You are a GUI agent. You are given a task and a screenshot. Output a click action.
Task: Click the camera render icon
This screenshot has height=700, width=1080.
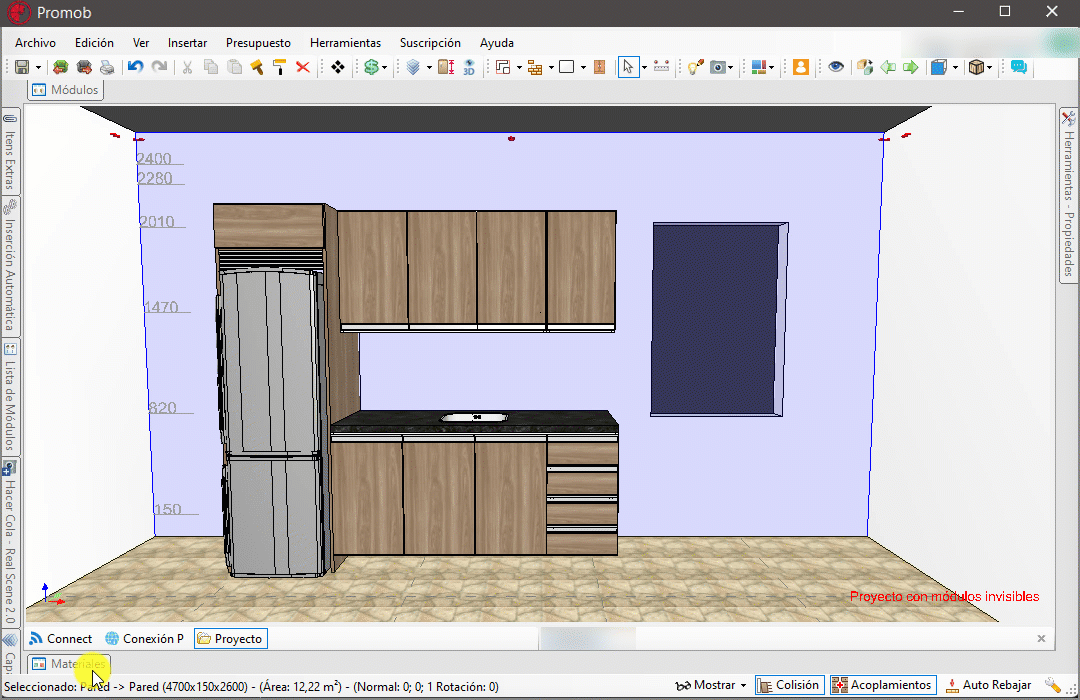(x=718, y=67)
